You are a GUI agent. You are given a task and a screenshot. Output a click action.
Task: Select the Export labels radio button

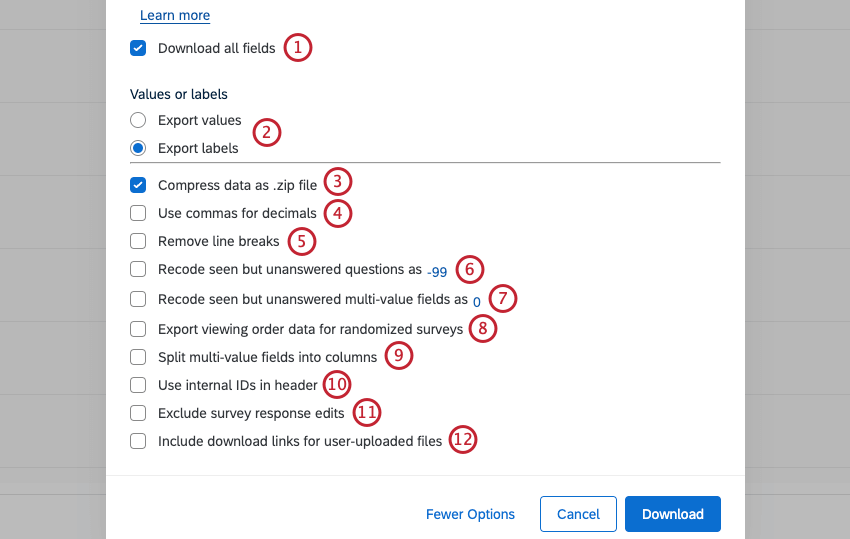click(138, 148)
